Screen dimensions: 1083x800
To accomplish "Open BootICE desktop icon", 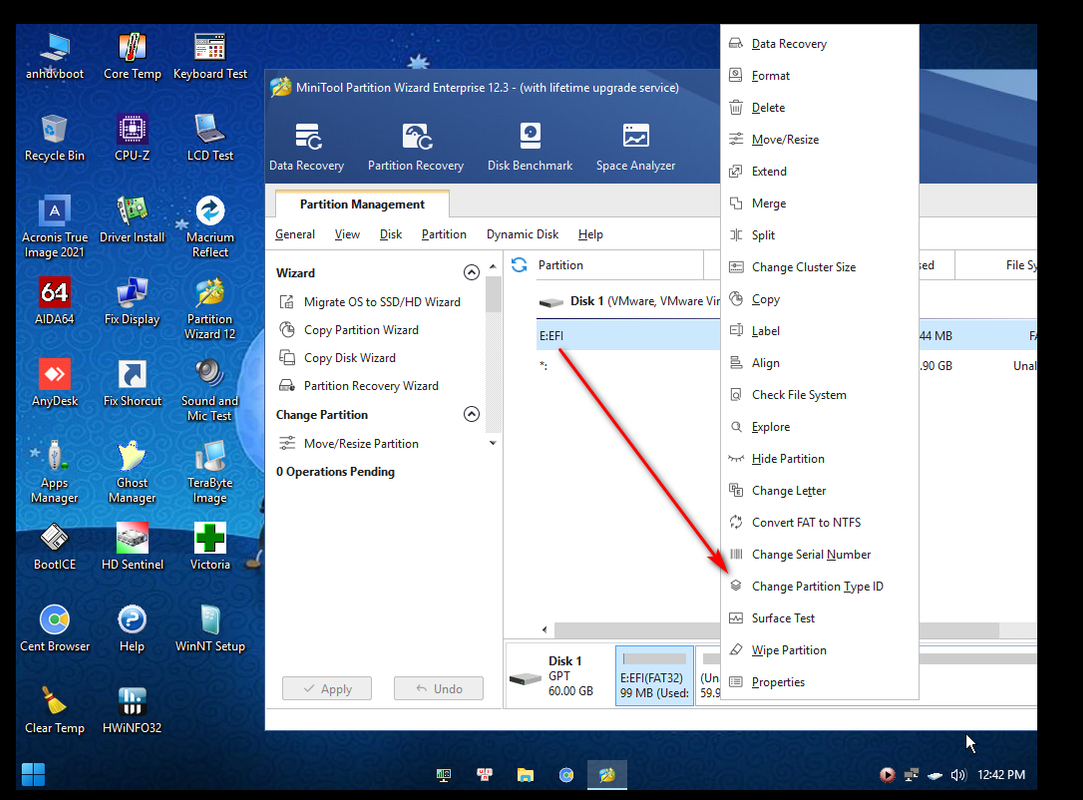I will (55, 547).
